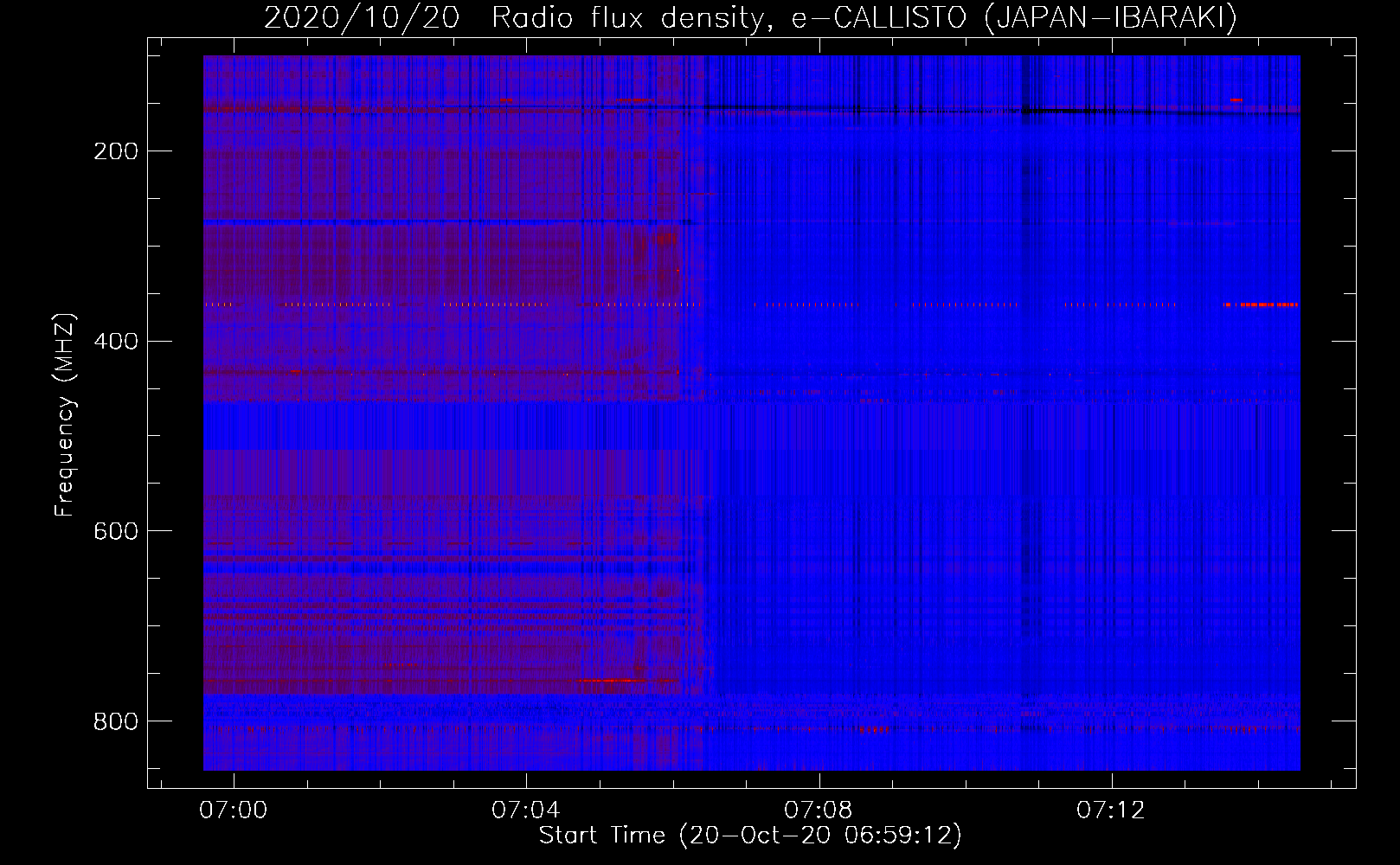Click the 07:12 time tick label

coord(1110,811)
